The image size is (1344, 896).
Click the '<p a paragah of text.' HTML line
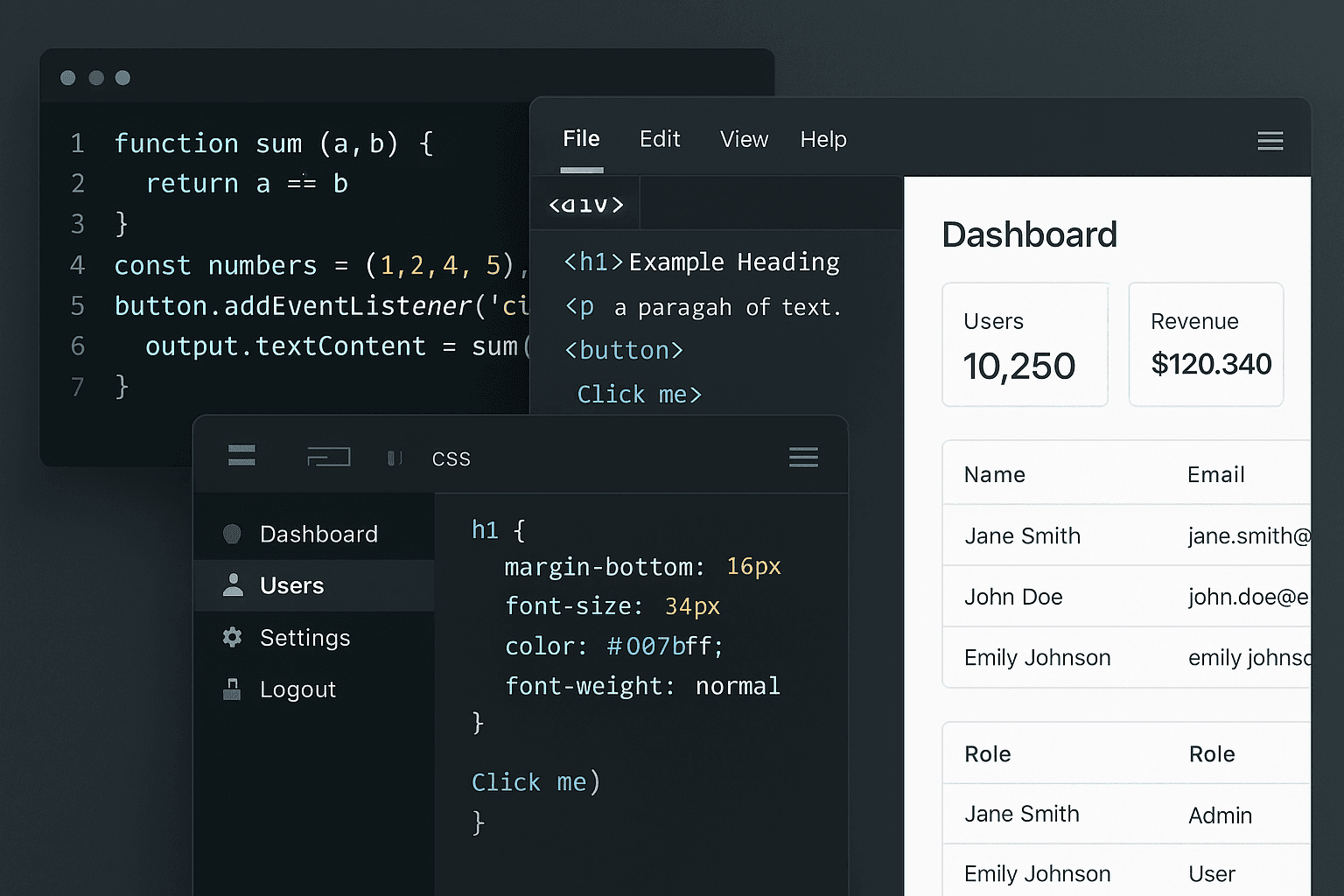point(703,307)
